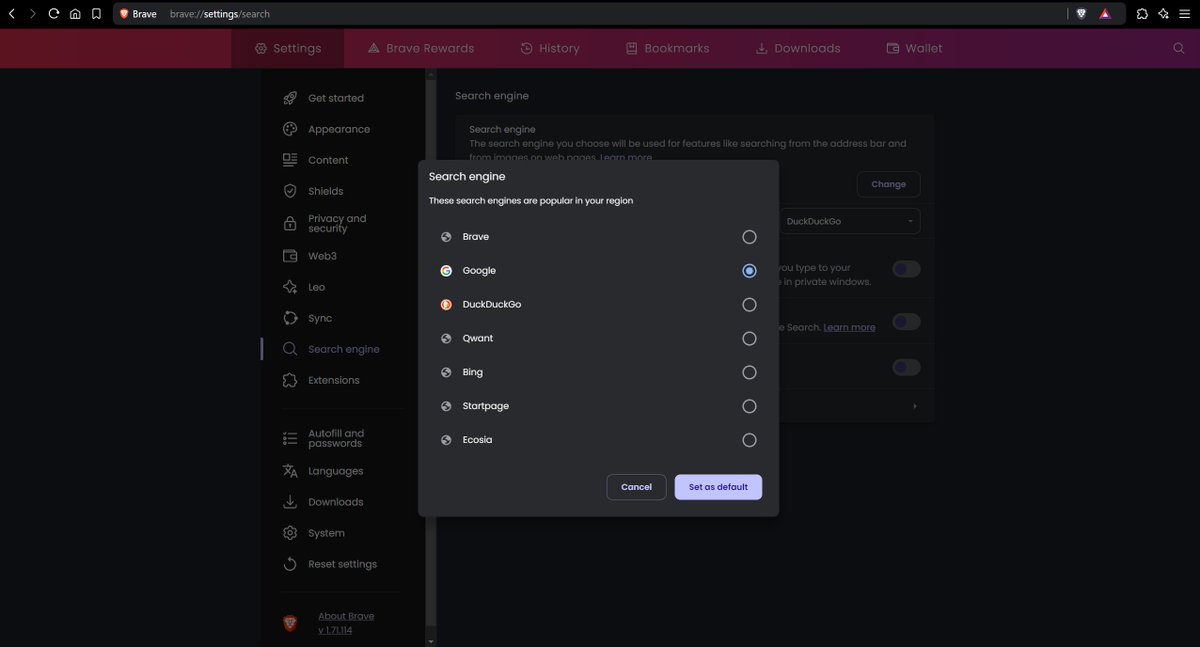Click the Web3 wallet icon in sidebar
This screenshot has height=647, width=1200.
point(290,256)
